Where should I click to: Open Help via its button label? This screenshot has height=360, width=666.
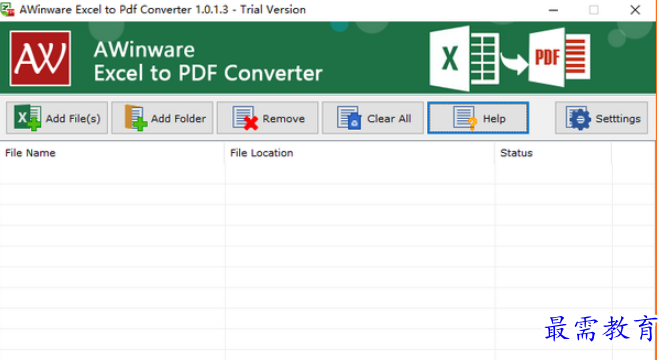(x=494, y=118)
